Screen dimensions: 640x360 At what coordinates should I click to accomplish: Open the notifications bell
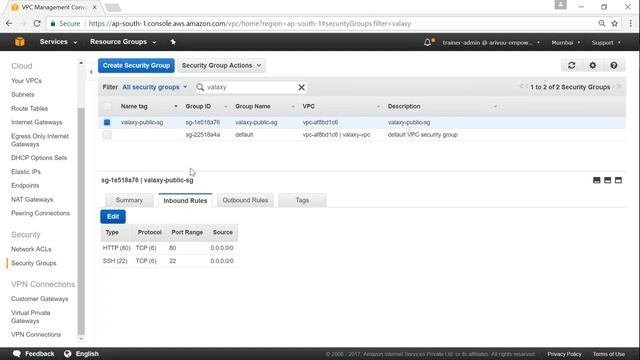click(x=428, y=42)
